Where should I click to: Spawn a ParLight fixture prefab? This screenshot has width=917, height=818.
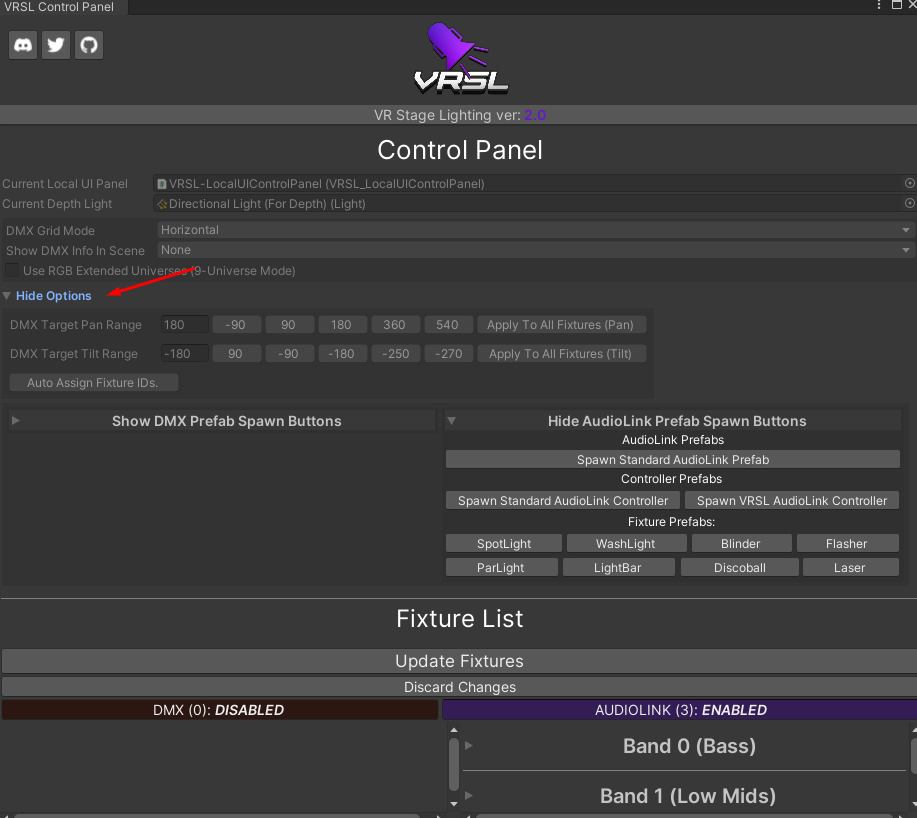501,567
